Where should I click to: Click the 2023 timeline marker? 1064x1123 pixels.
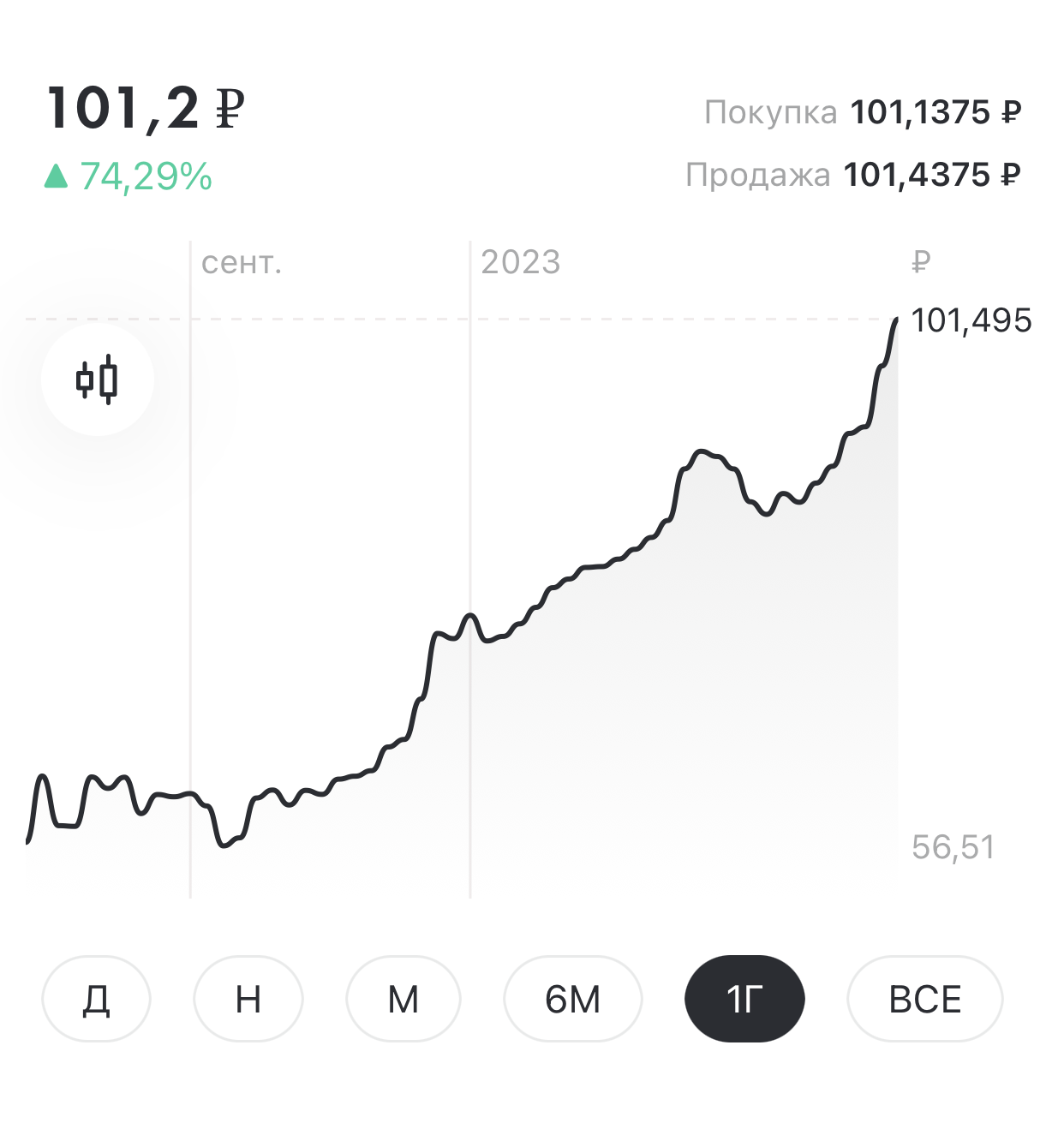(521, 262)
